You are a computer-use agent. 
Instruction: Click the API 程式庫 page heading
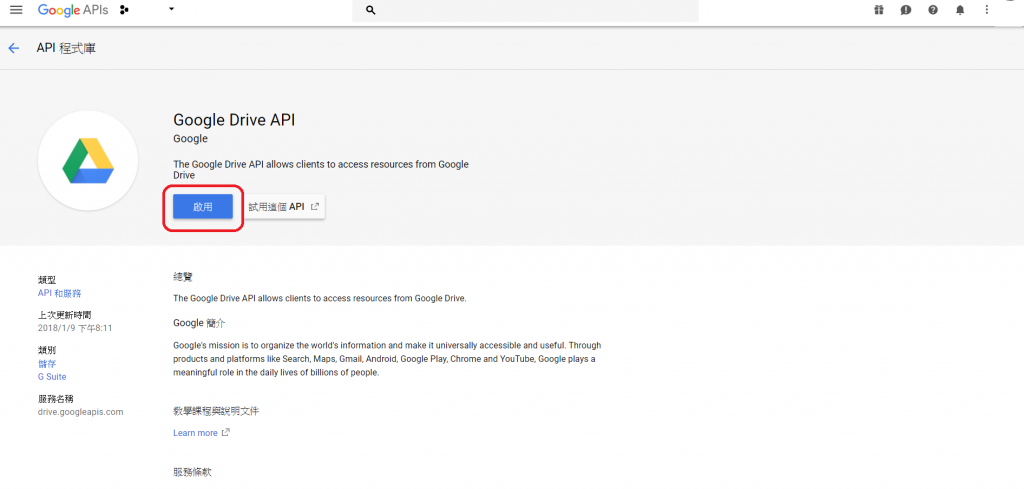point(66,48)
